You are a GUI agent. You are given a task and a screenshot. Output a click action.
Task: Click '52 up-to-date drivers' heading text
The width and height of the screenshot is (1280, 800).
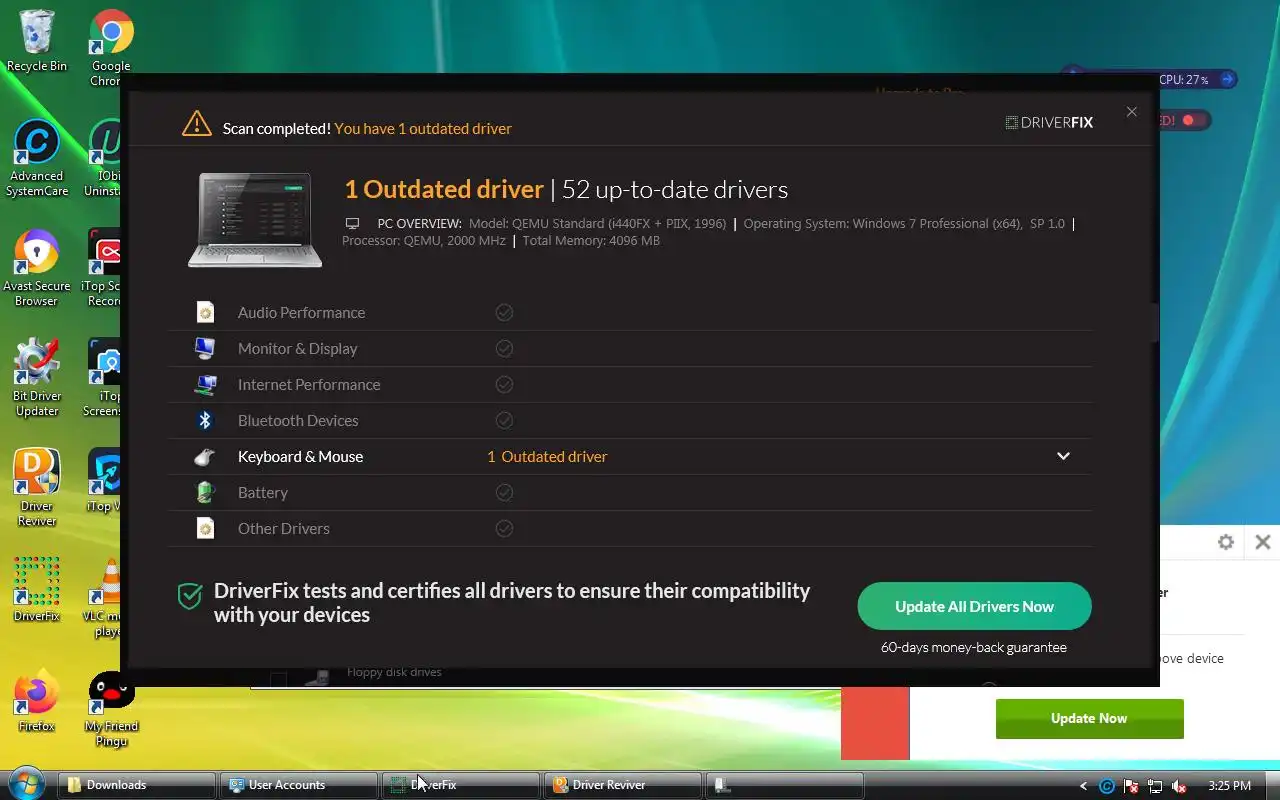pyautogui.click(x=675, y=189)
